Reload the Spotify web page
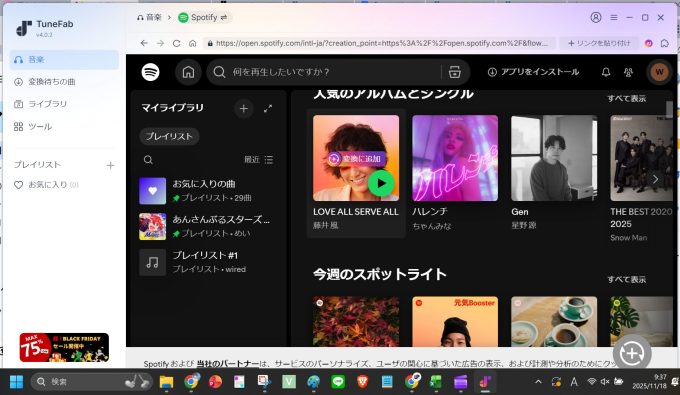This screenshot has width=680, height=395. 176,43
